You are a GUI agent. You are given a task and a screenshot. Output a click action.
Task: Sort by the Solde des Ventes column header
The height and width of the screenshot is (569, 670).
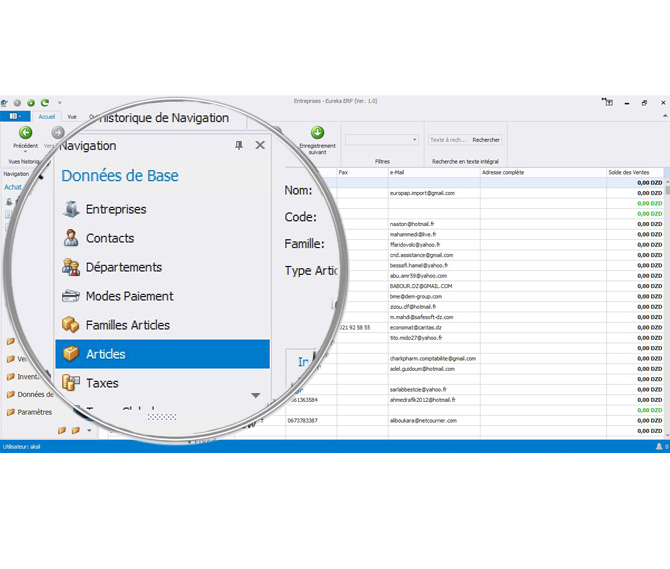[x=635, y=173]
